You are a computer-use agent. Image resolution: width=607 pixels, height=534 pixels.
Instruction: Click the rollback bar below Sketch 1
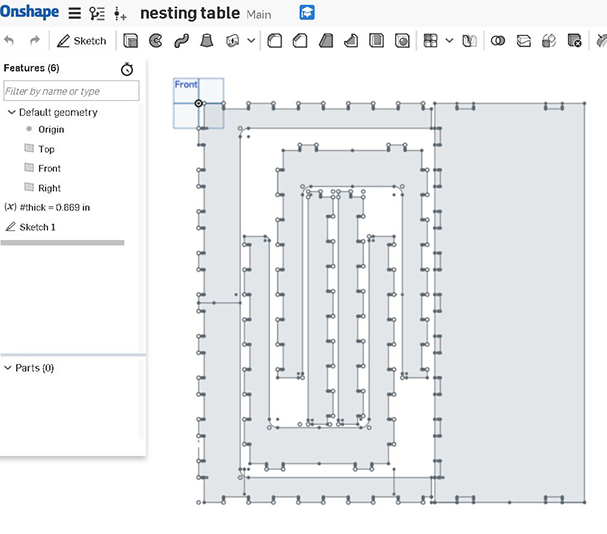point(62,243)
